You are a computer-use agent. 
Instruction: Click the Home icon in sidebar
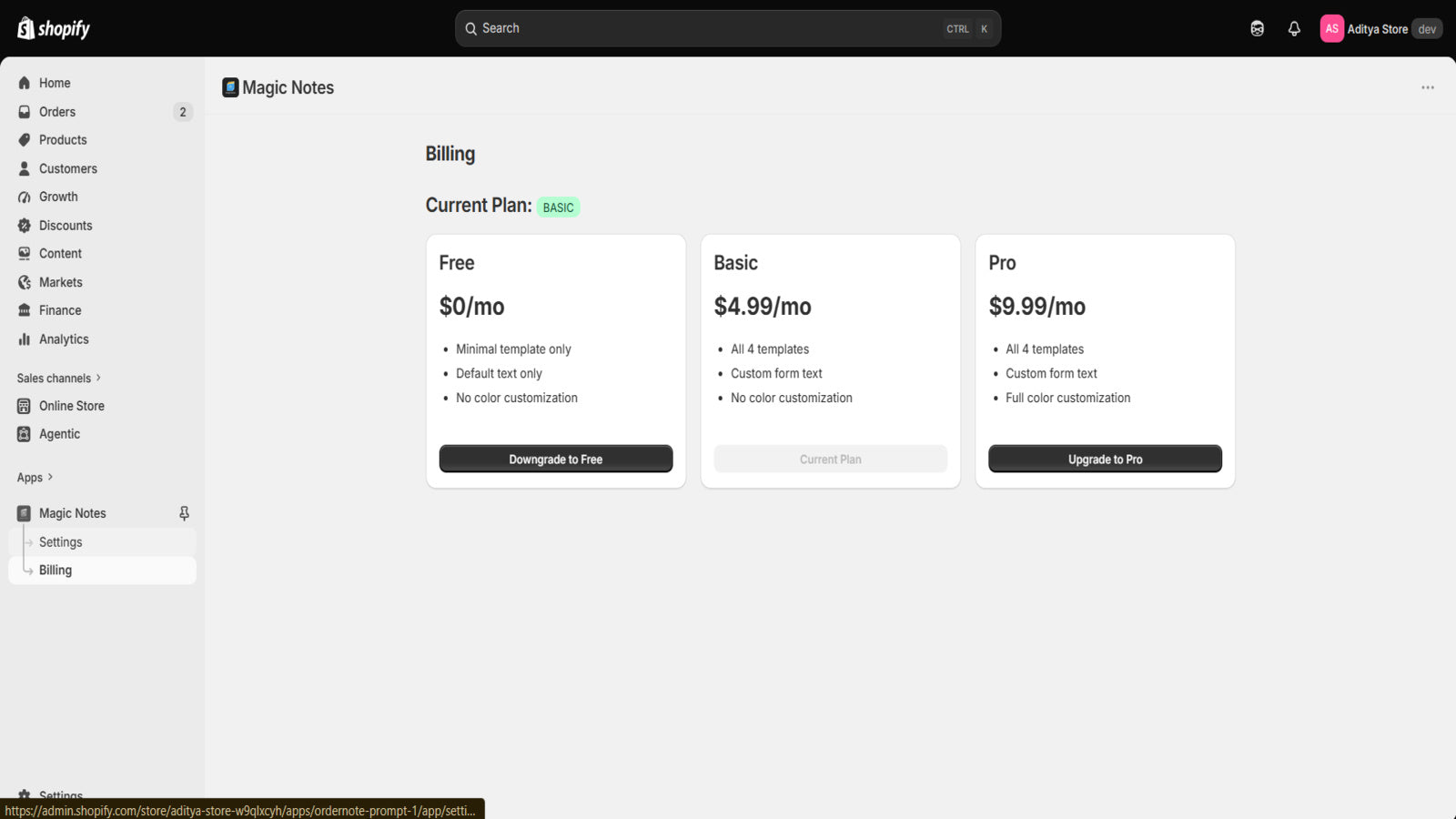[25, 83]
